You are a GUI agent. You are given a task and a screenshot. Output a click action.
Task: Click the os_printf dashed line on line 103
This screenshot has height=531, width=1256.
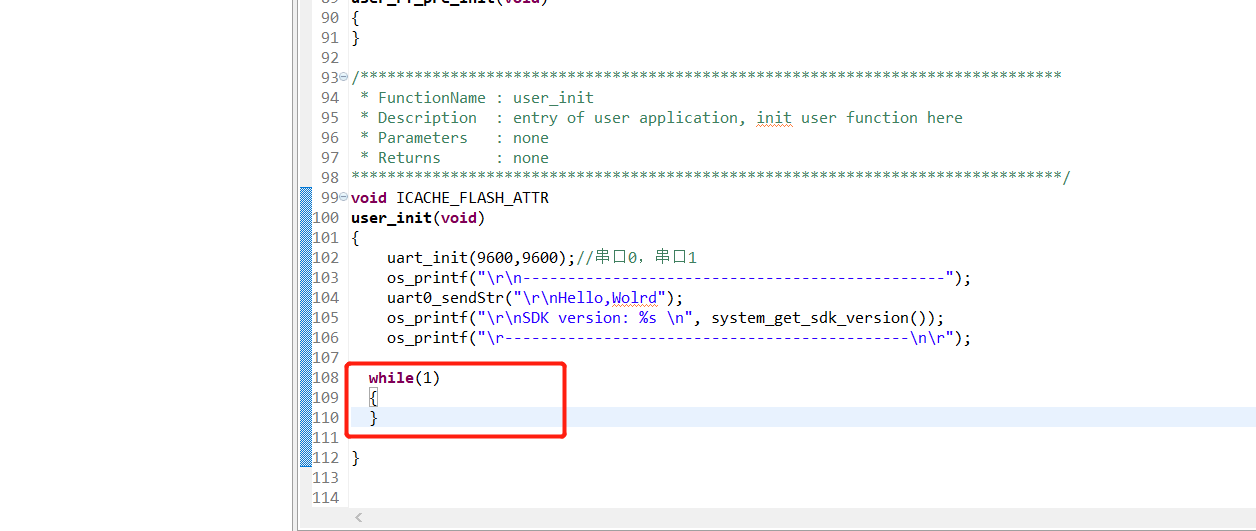[x=679, y=278]
